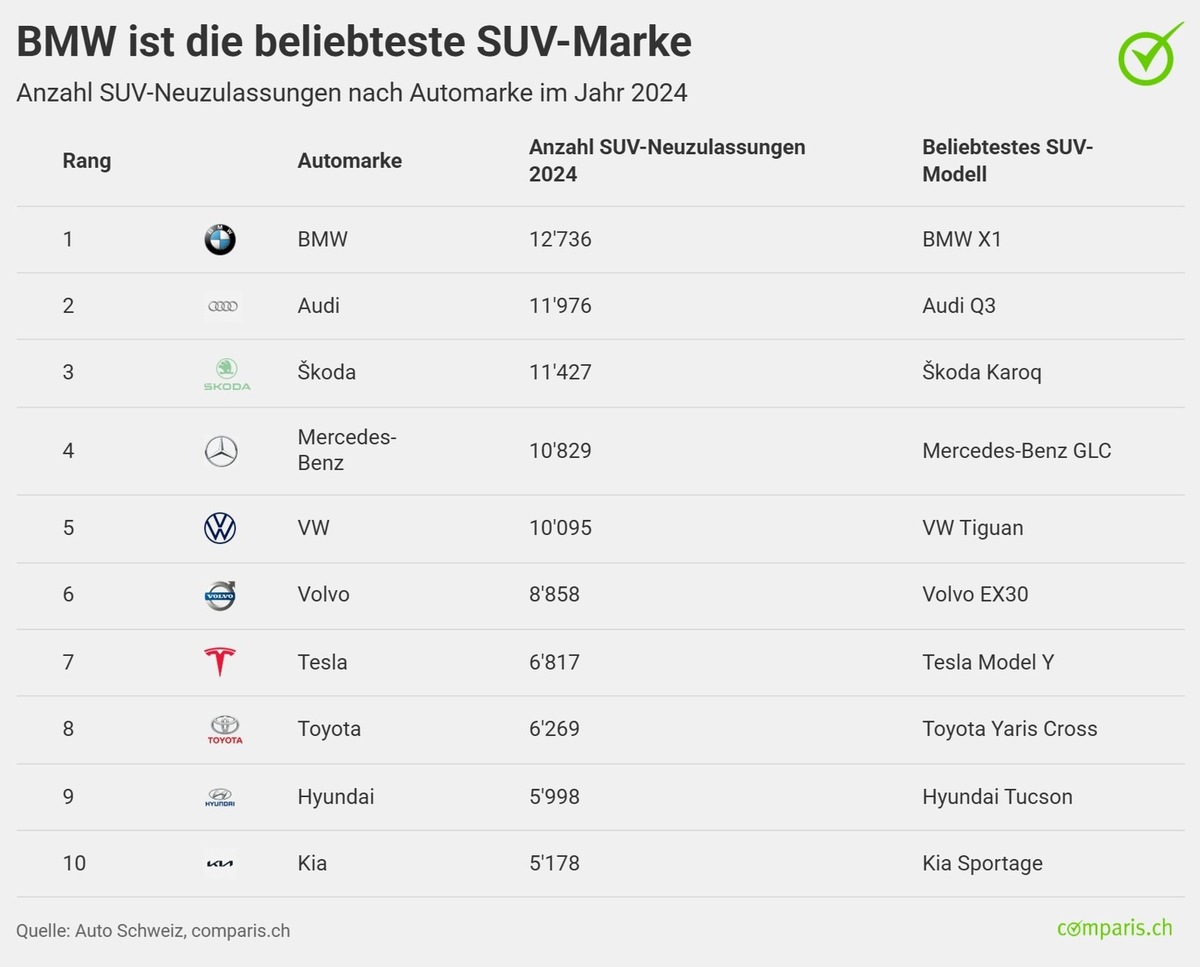Image resolution: width=1200 pixels, height=967 pixels.
Task: Click the Automarke column header
Action: point(350,161)
